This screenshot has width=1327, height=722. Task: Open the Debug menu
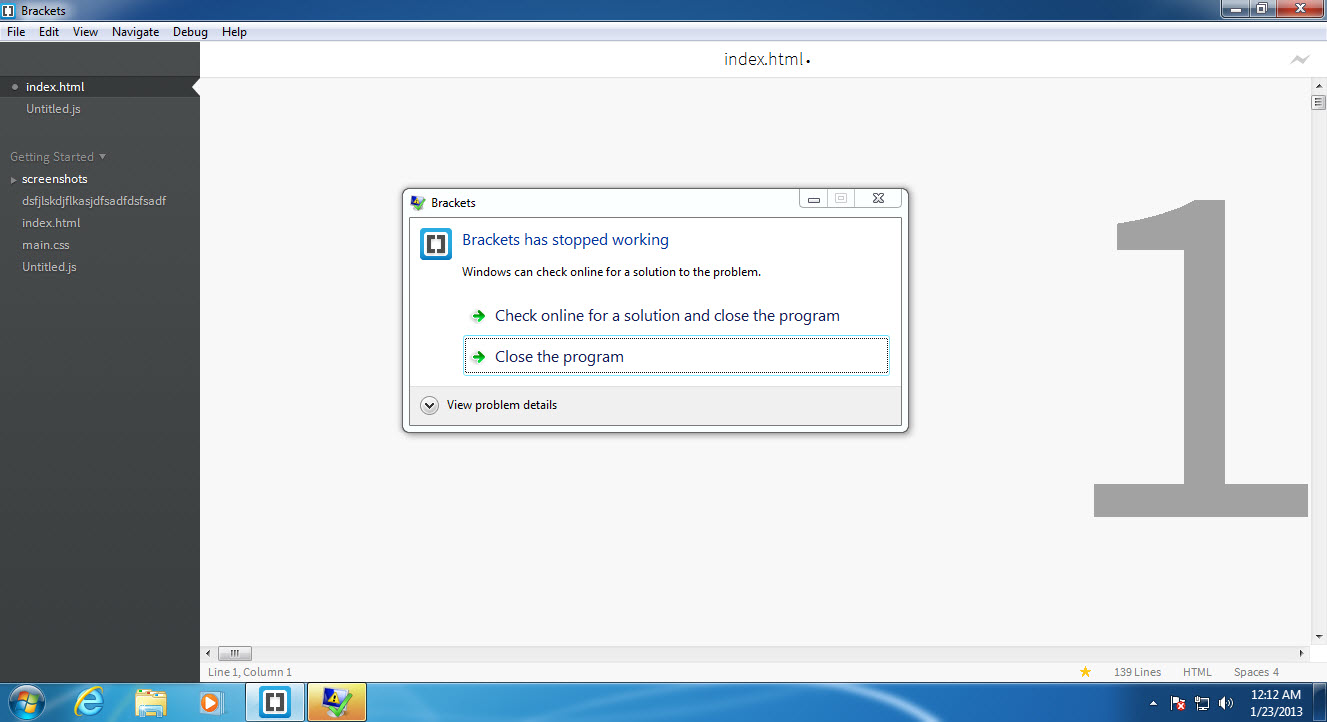pos(190,32)
